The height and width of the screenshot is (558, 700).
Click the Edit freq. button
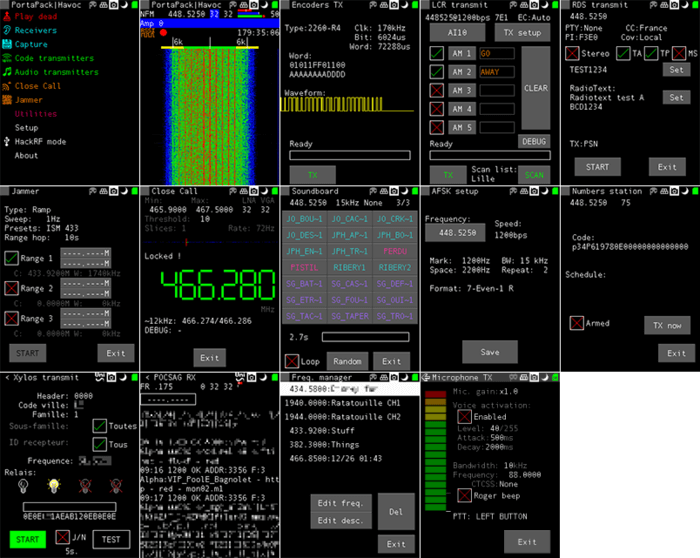point(338,503)
